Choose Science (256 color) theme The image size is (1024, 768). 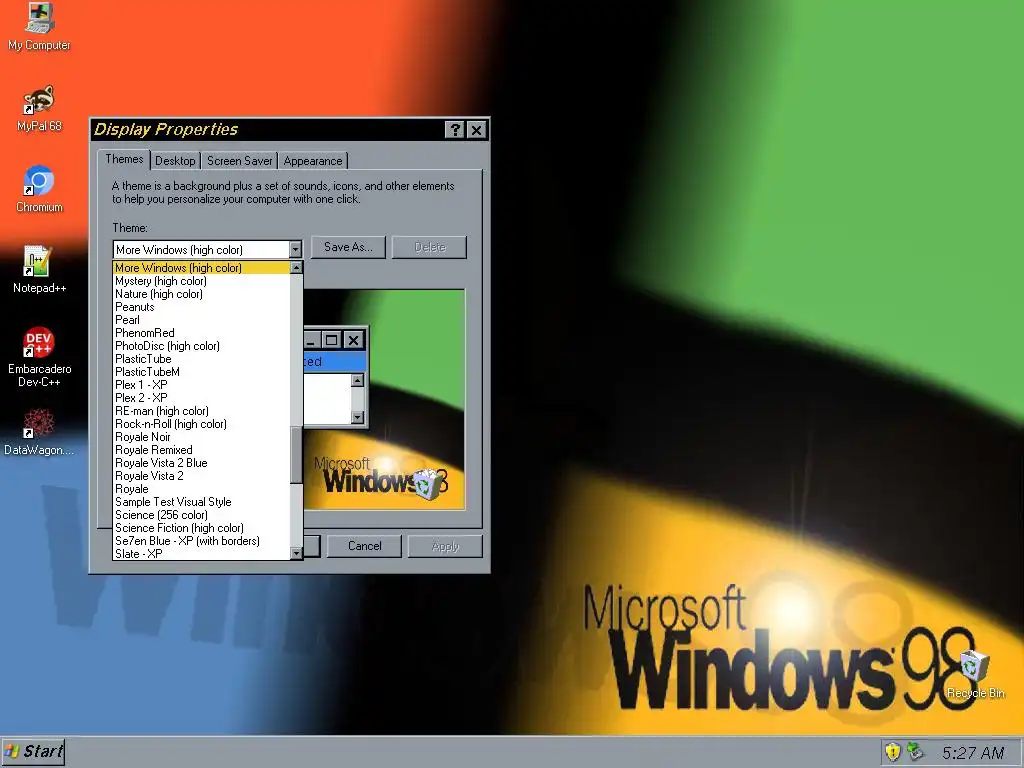click(x=201, y=515)
